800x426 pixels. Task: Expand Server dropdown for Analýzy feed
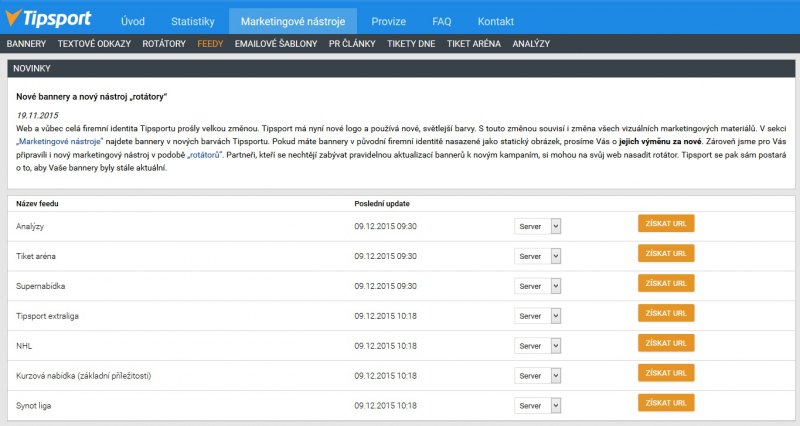tap(538, 227)
